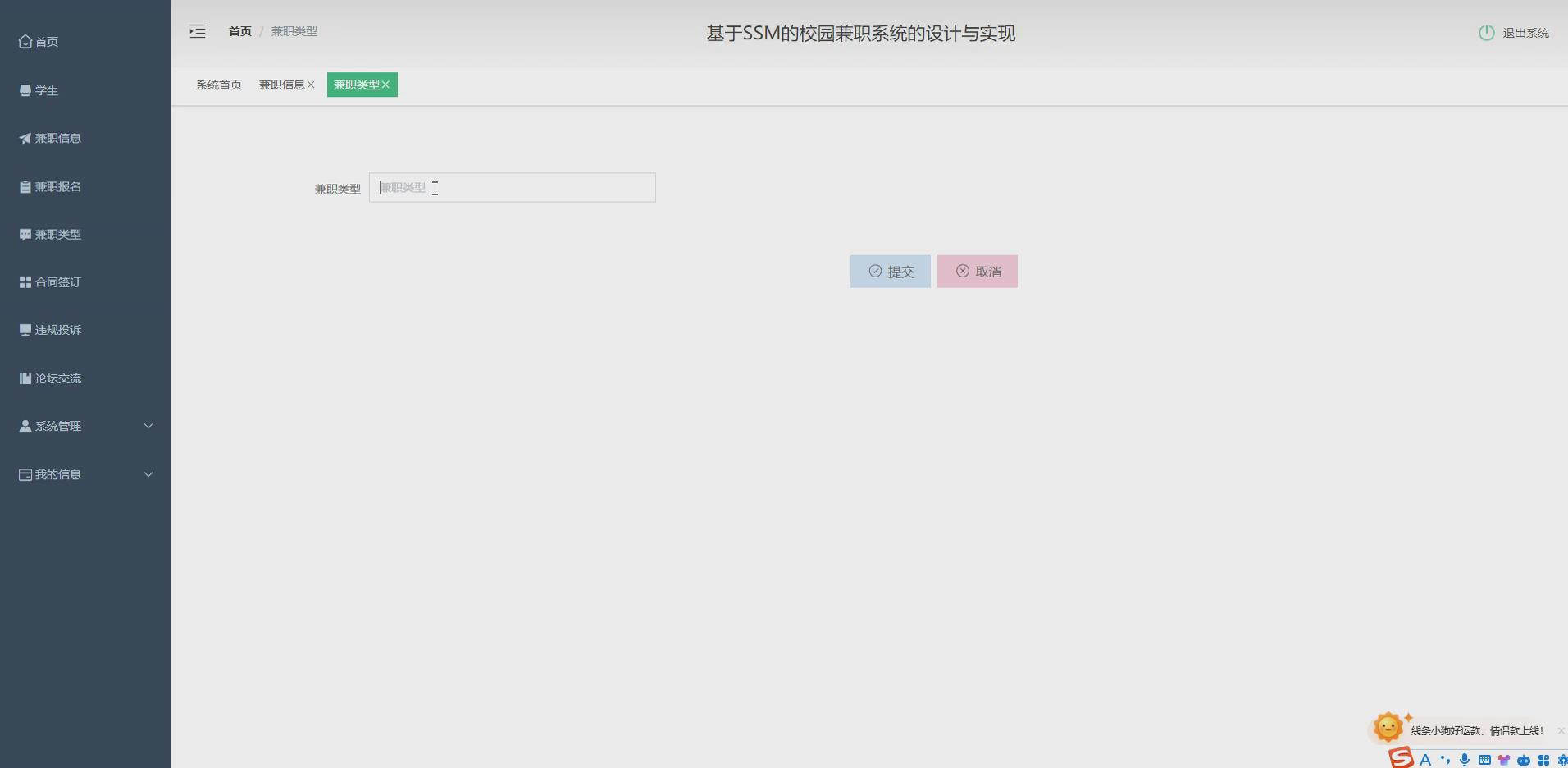Click the 取消 cancel button
The height and width of the screenshot is (768, 1568).
click(x=977, y=271)
